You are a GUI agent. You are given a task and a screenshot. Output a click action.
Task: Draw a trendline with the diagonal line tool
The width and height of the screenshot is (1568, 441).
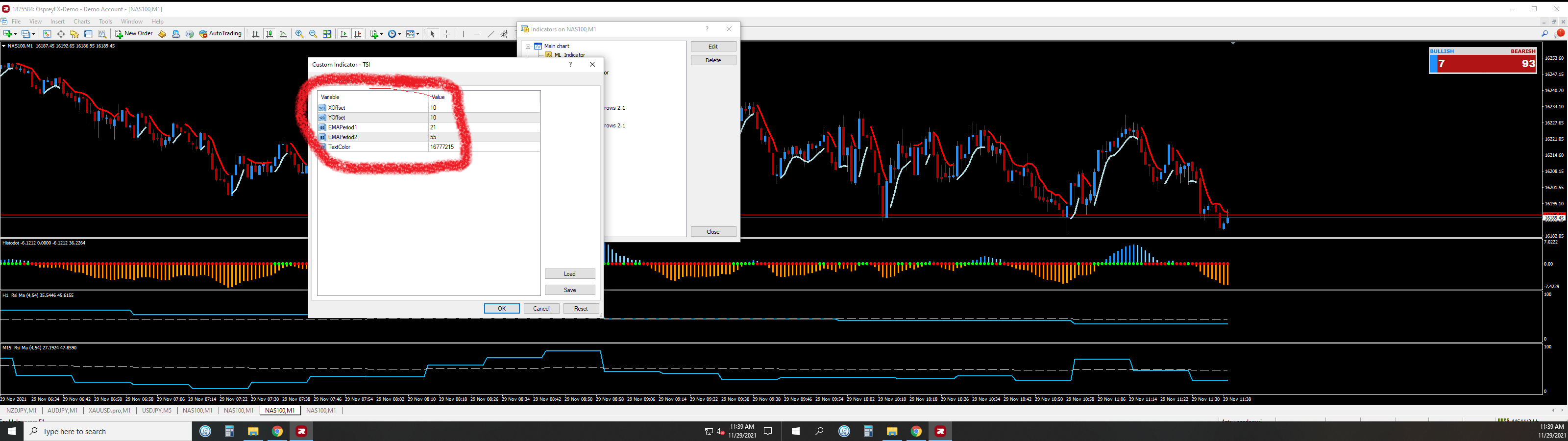click(x=491, y=34)
